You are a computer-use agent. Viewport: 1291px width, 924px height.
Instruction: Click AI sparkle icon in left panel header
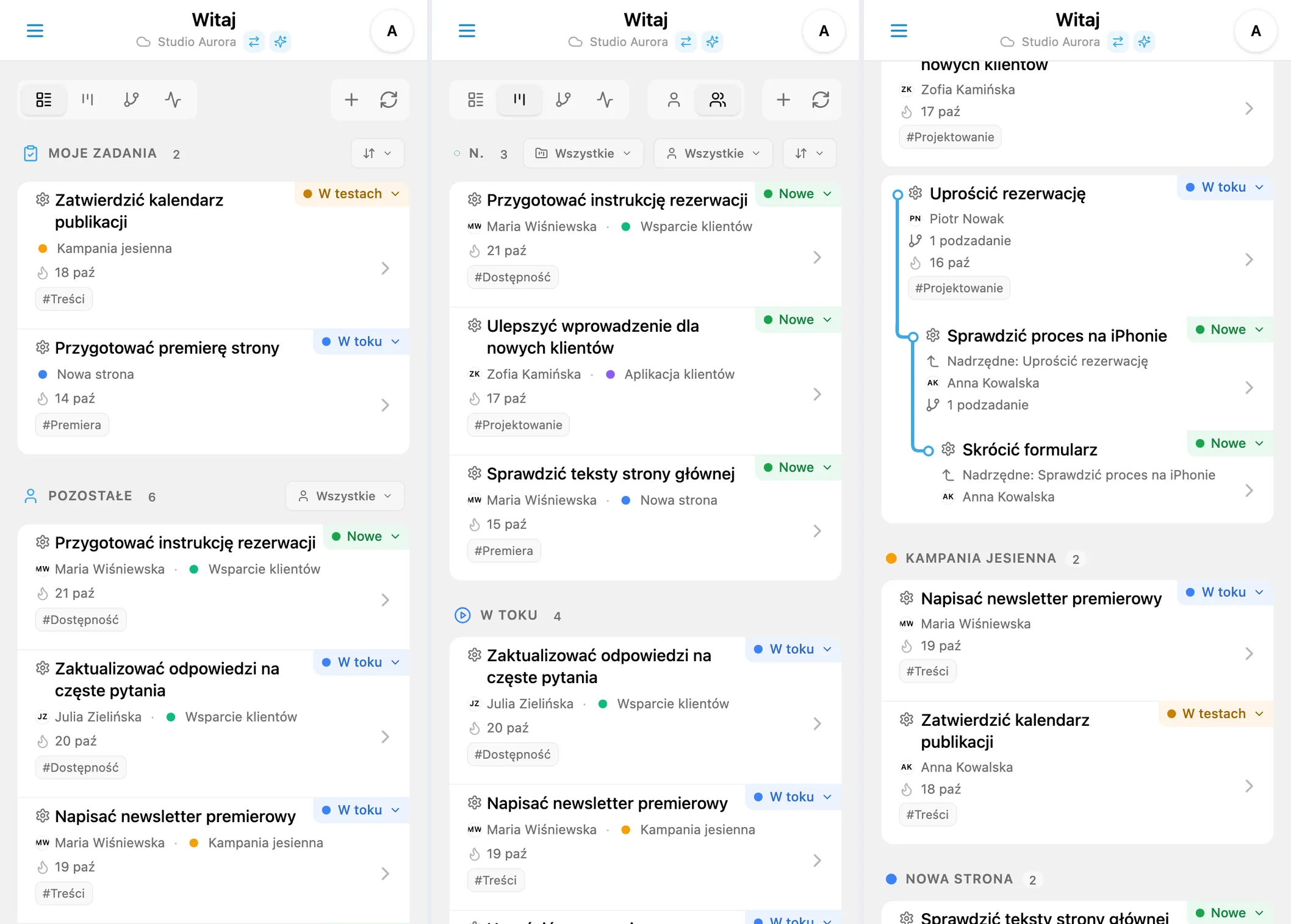[281, 41]
